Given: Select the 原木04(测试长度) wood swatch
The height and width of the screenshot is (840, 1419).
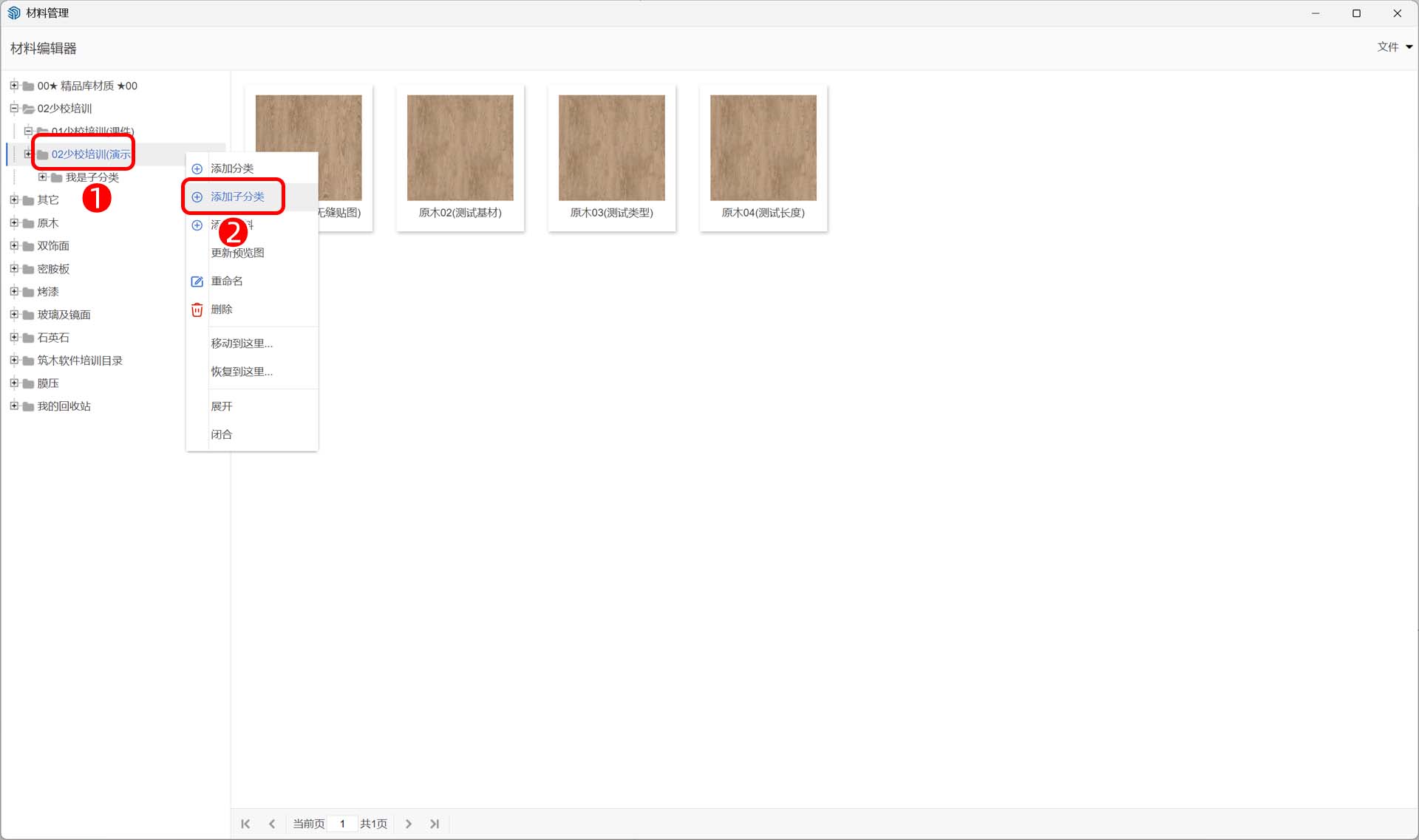Looking at the screenshot, I should coord(763,148).
